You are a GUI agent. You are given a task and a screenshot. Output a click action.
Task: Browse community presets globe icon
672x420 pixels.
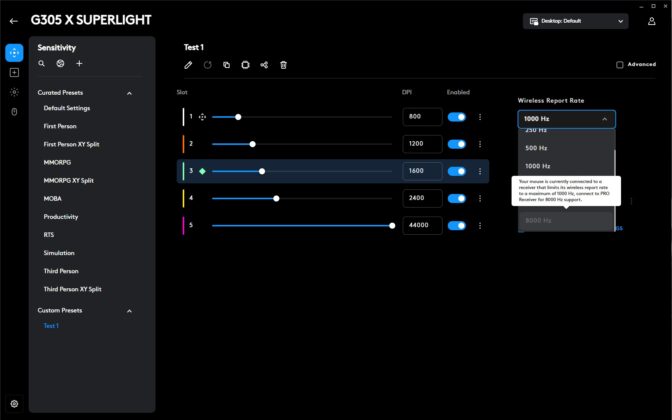point(60,63)
